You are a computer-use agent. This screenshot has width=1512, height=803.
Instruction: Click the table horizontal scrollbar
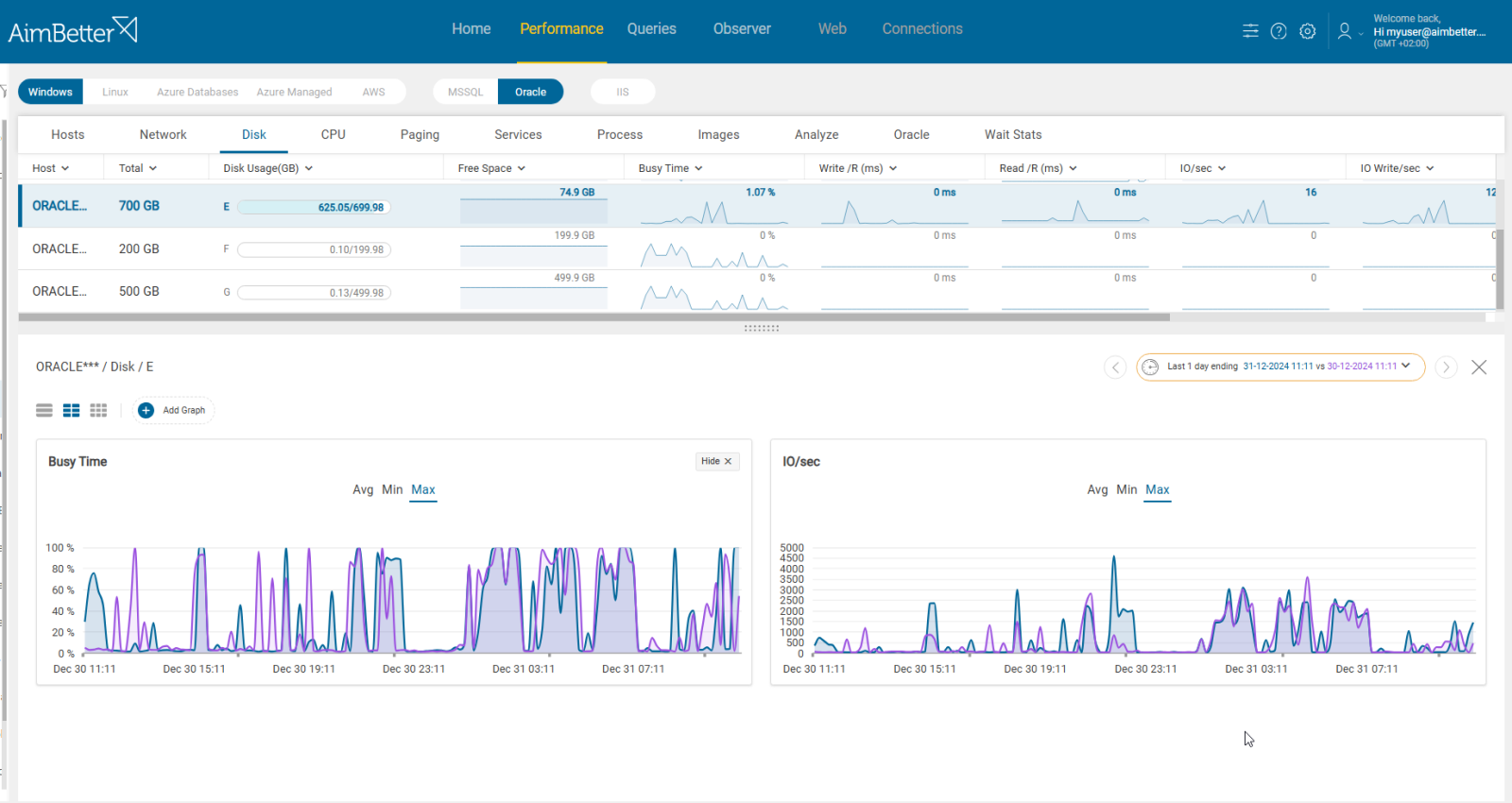(x=593, y=317)
